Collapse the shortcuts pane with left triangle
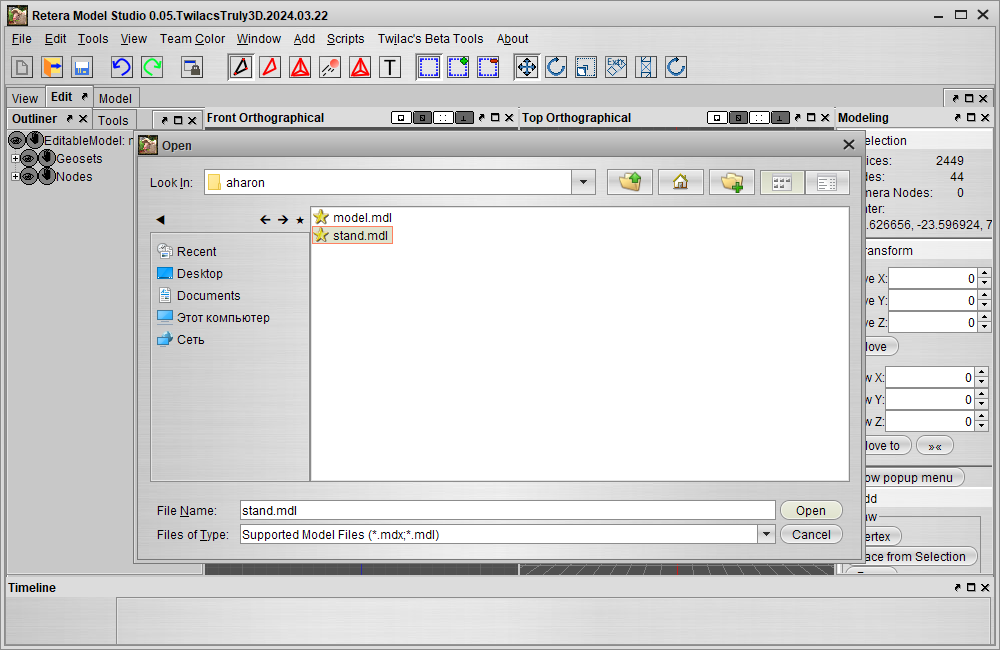The image size is (1000, 650). (x=161, y=220)
